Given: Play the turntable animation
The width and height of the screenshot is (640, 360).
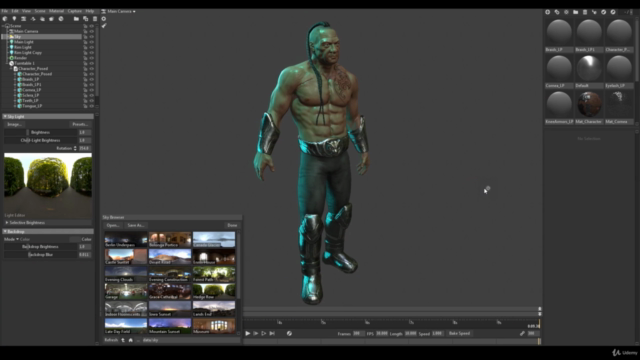Looking at the screenshot, I should [x=248, y=333].
